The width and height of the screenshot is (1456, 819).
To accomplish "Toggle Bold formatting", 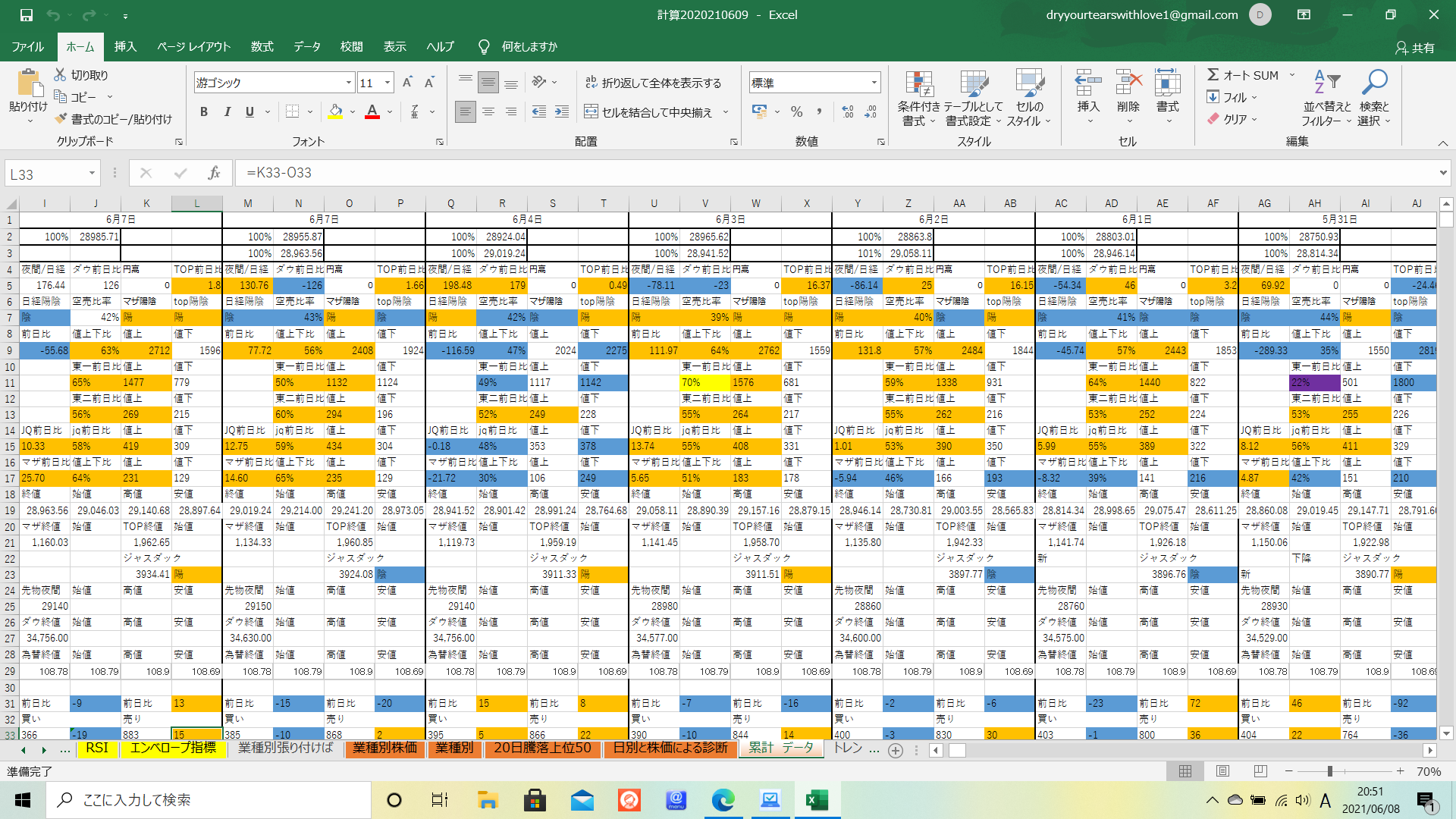I will (x=204, y=111).
